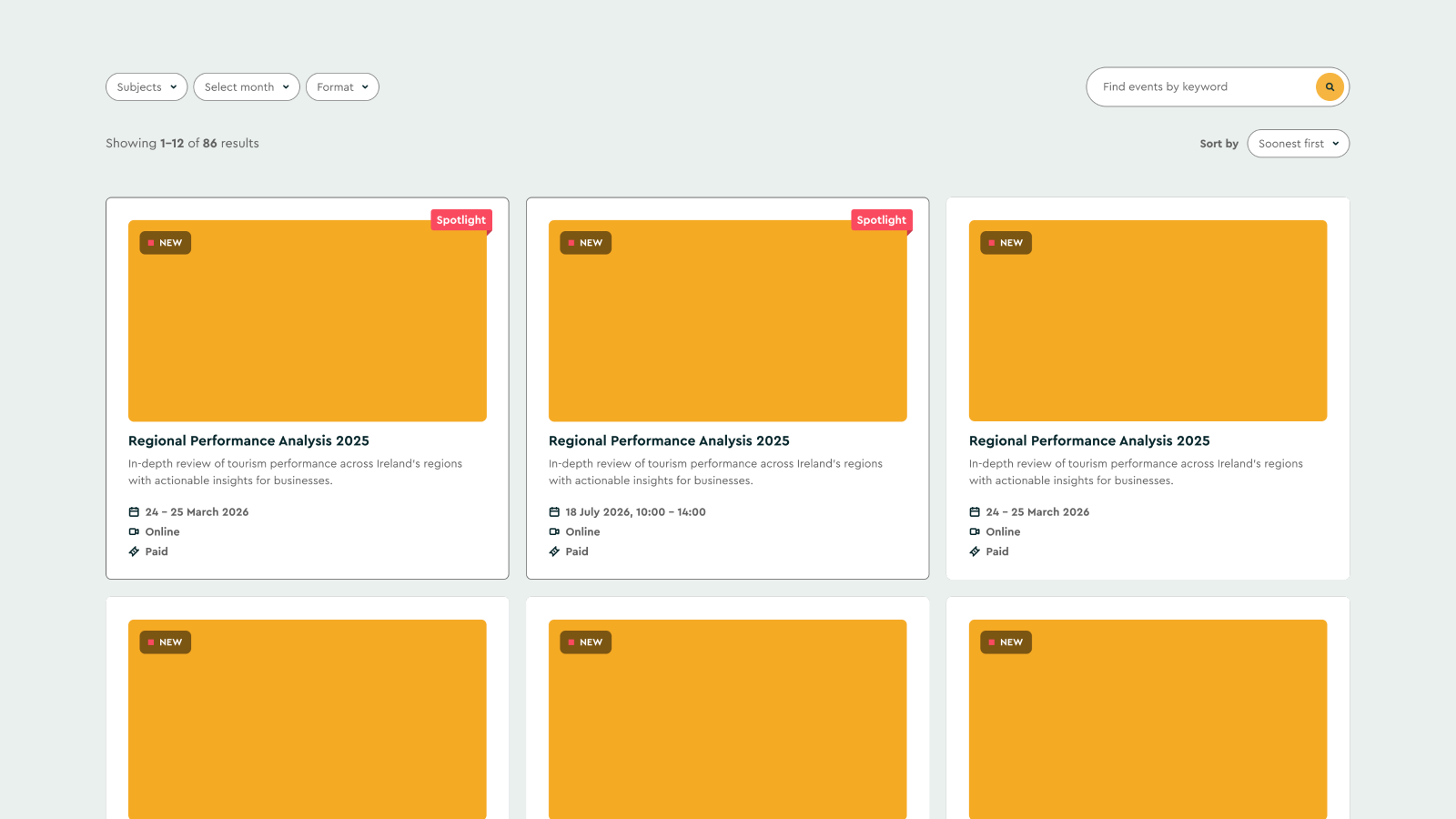1456x819 pixels.
Task: Click the "Online" label on the non-Spotlight March card
Action: 1003,532
